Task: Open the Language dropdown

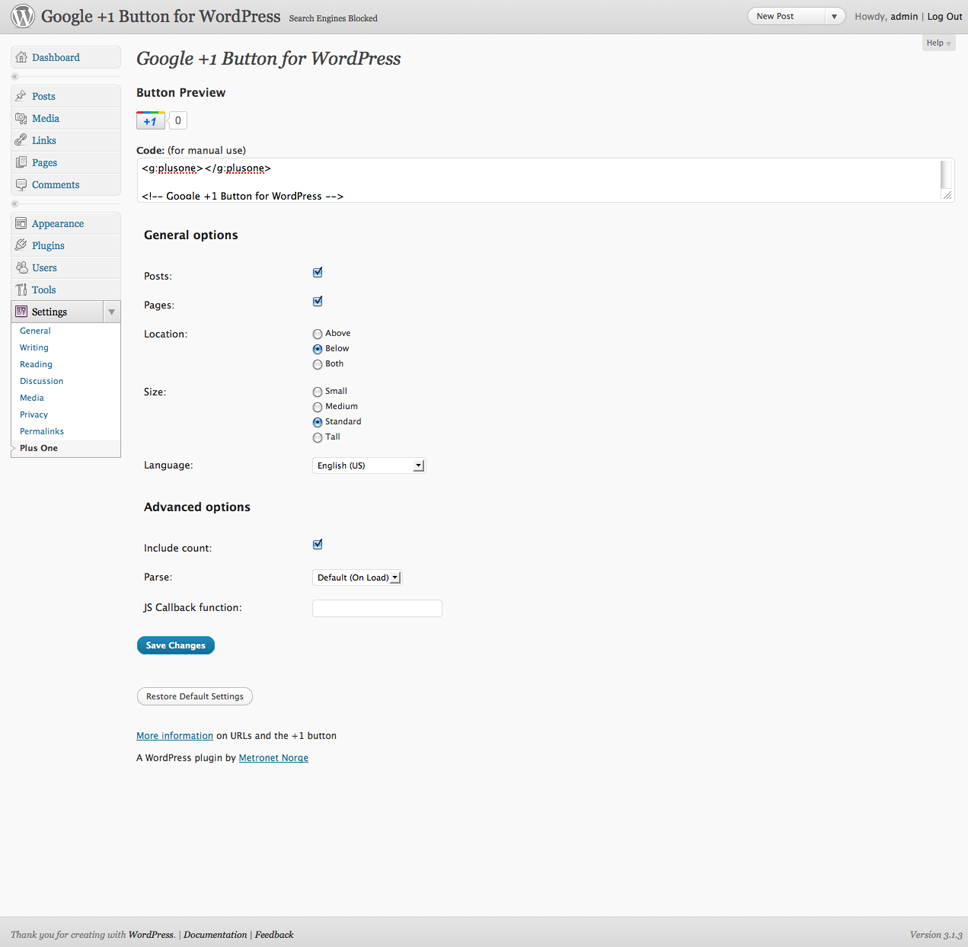Action: tap(369, 465)
